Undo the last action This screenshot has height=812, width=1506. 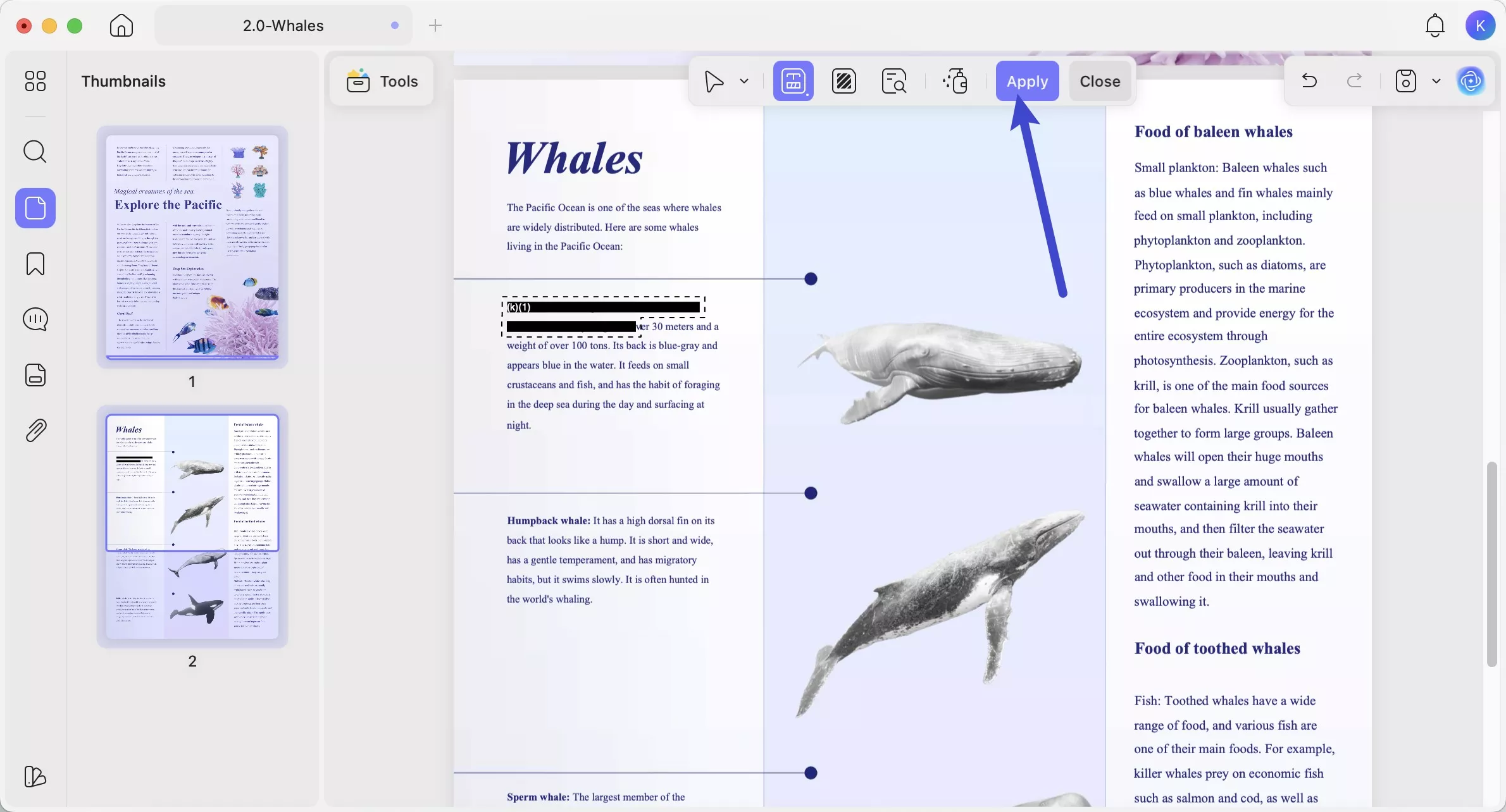(1309, 81)
